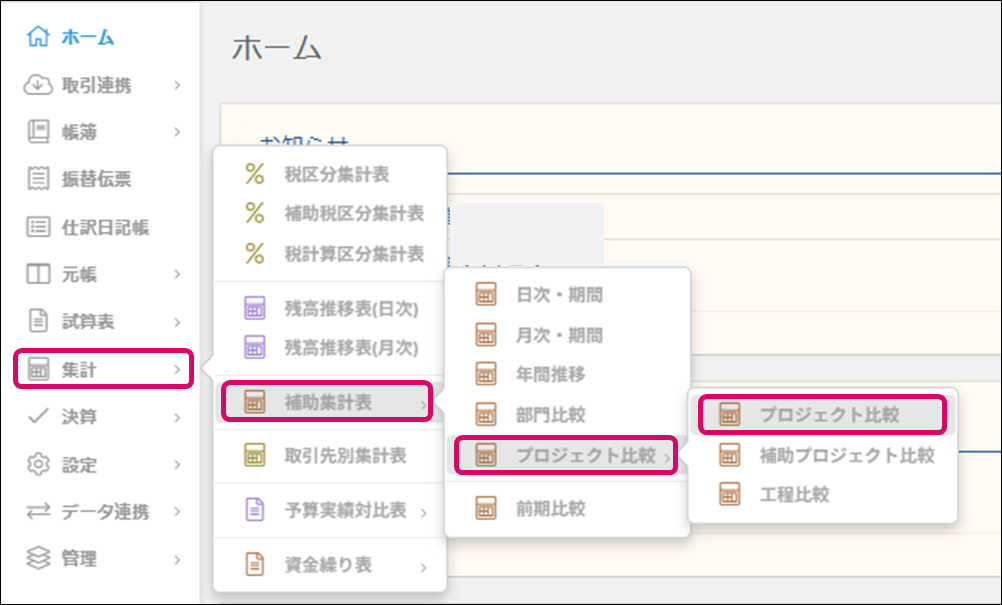Screen dimensions: 1002x605
Task: Click the checkmark icon for 決算
Action: pyautogui.click(x=38, y=417)
